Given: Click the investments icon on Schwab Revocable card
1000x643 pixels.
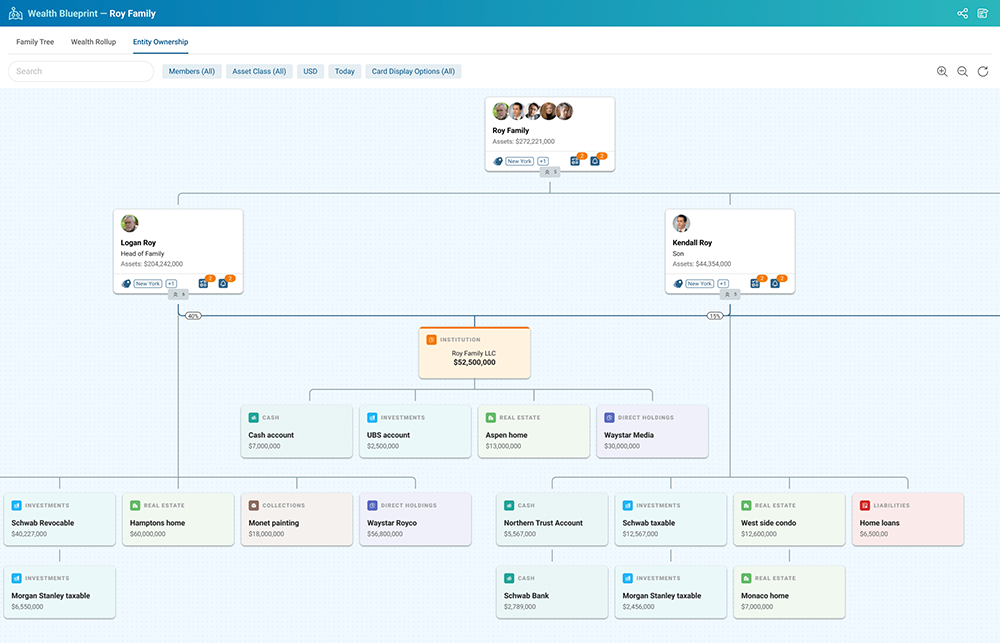Looking at the screenshot, I should [x=16, y=505].
